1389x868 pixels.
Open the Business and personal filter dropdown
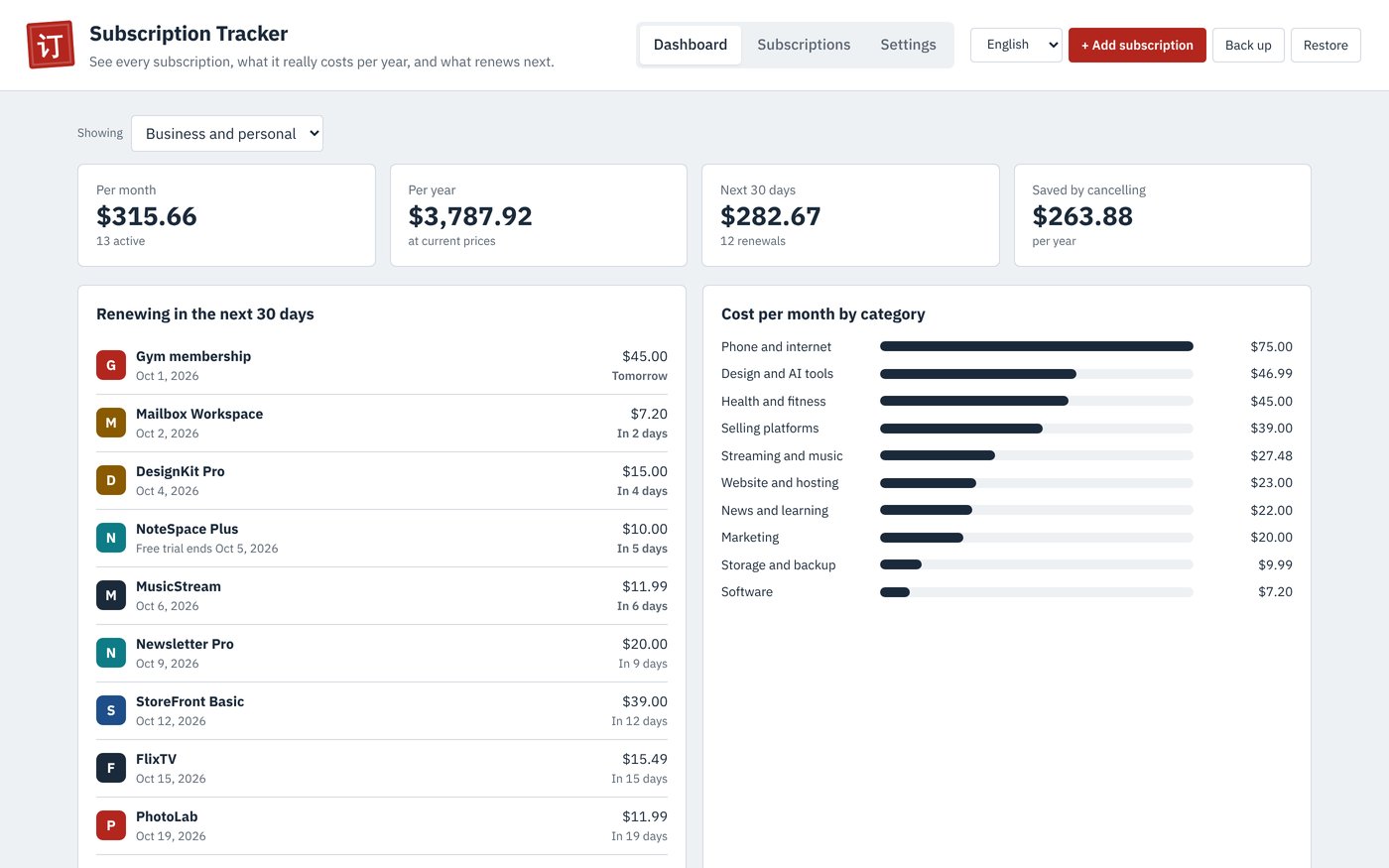[x=227, y=134]
